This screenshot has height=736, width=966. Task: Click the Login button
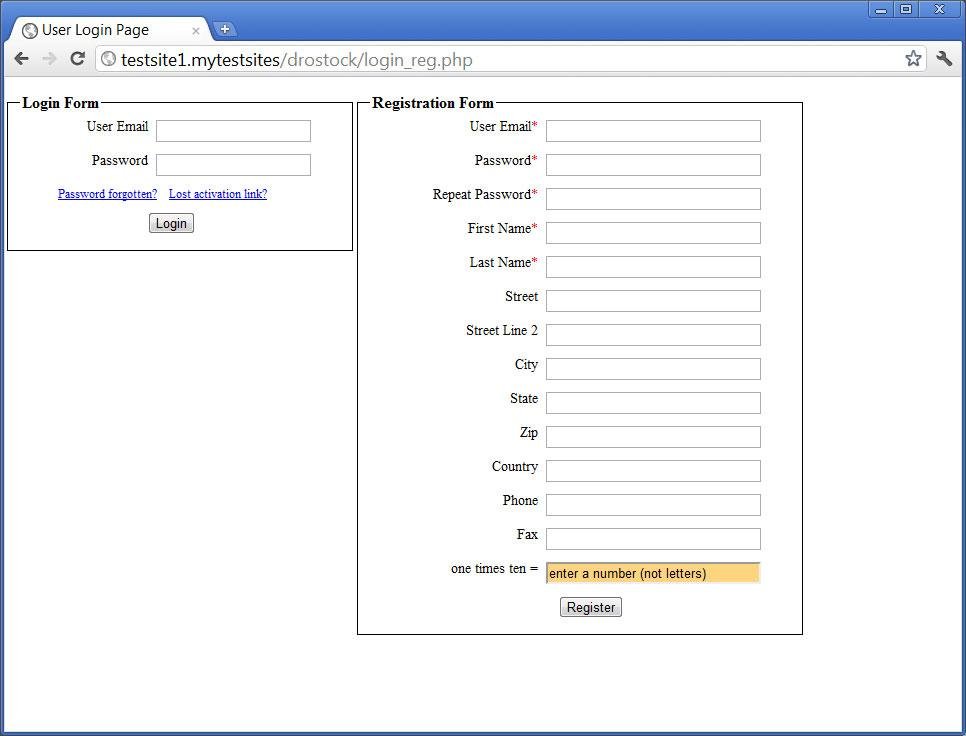[170, 222]
